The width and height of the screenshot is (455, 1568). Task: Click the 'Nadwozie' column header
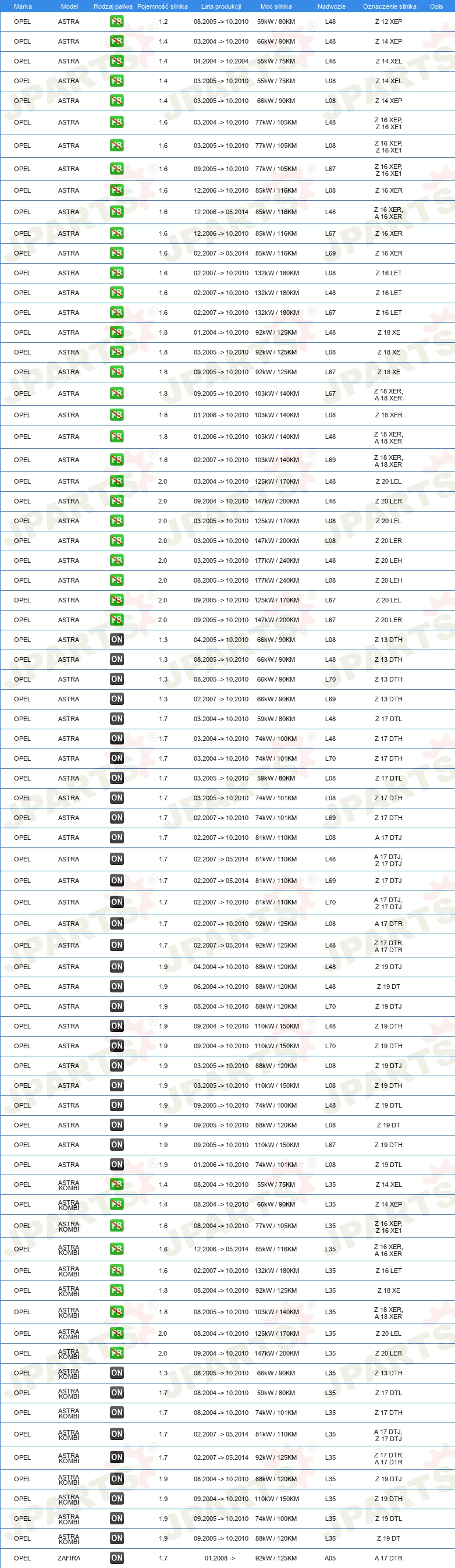click(x=332, y=6)
